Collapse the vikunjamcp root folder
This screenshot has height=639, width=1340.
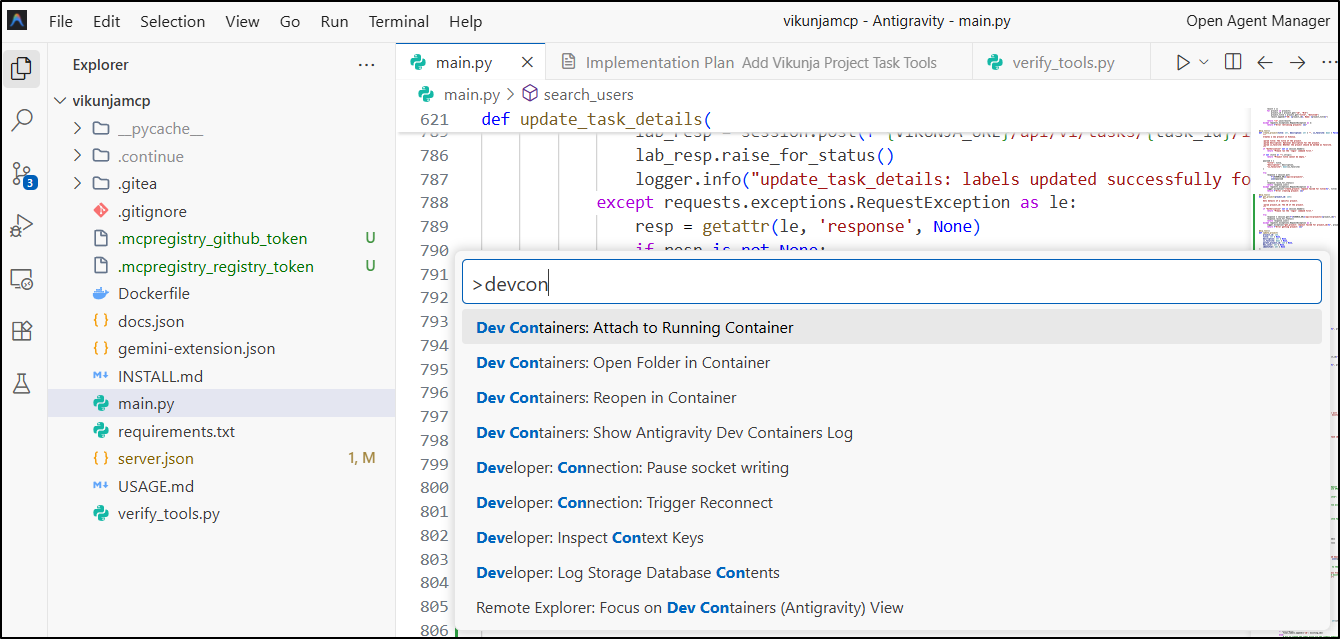(60, 101)
